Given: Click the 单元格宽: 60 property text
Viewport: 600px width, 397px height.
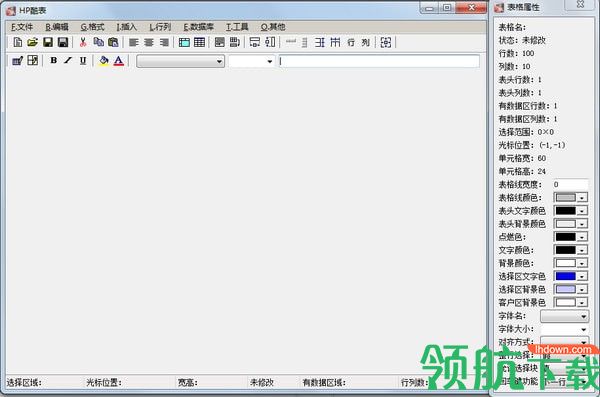Looking at the screenshot, I should pos(522,158).
